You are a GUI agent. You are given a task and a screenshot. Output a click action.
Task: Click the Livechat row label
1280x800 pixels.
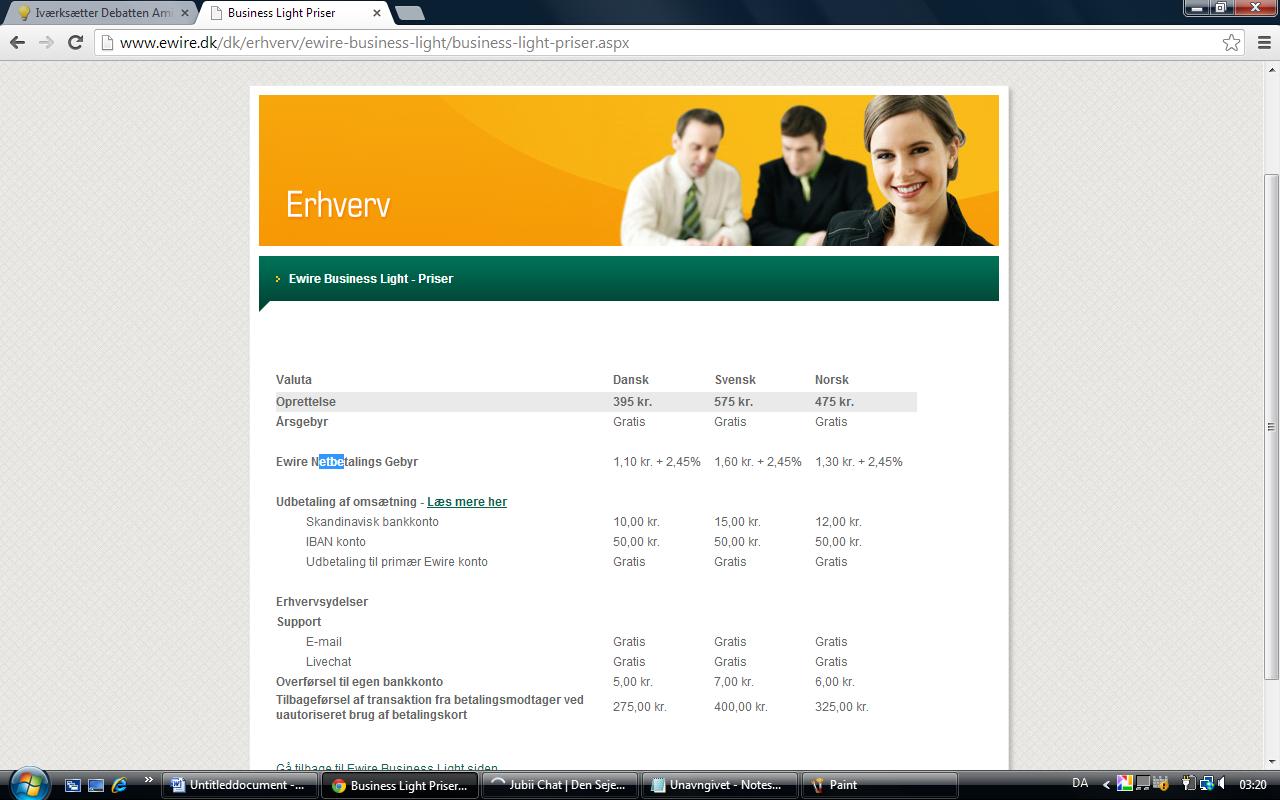coord(329,662)
